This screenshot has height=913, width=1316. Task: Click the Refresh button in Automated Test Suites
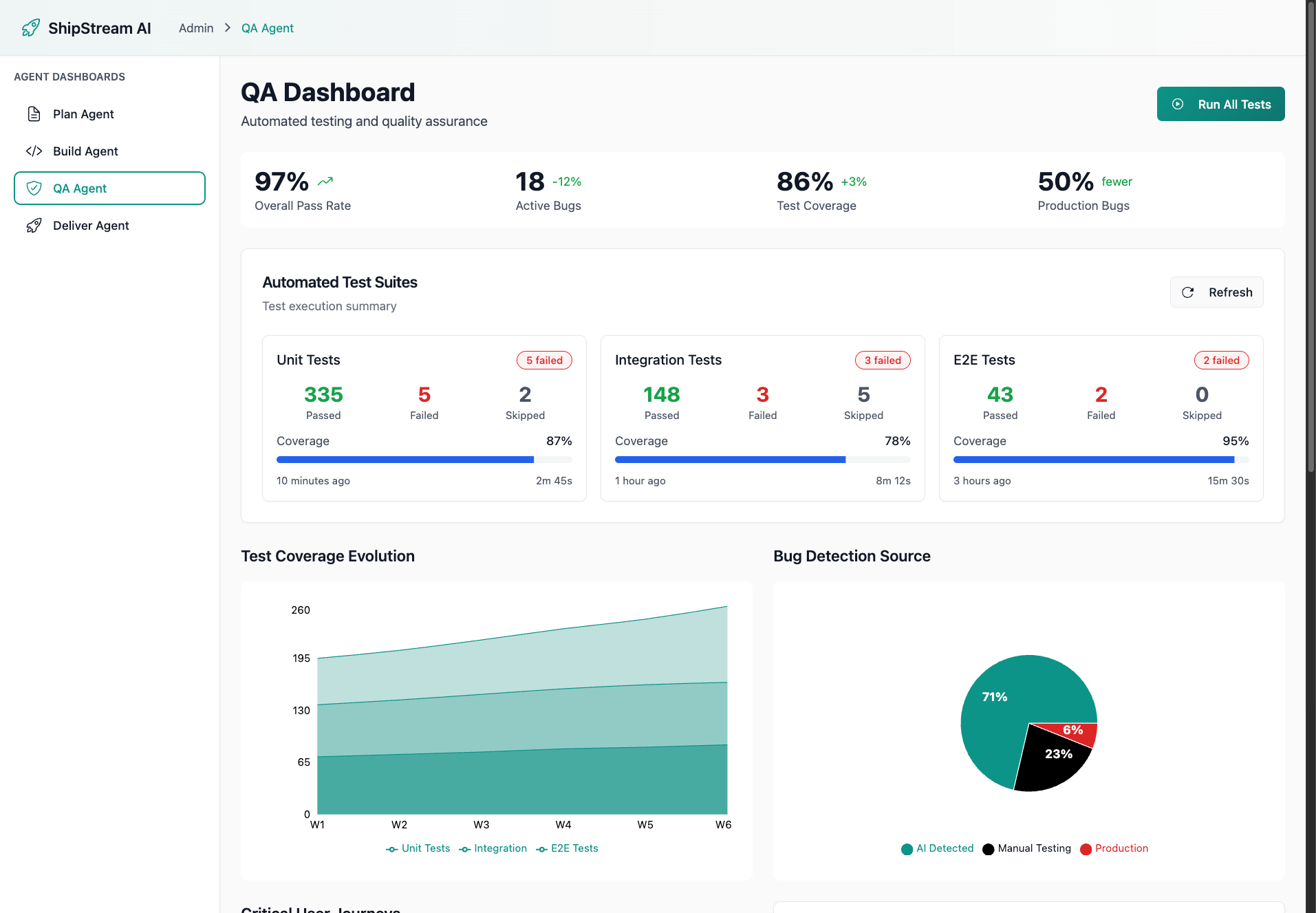[x=1216, y=292]
